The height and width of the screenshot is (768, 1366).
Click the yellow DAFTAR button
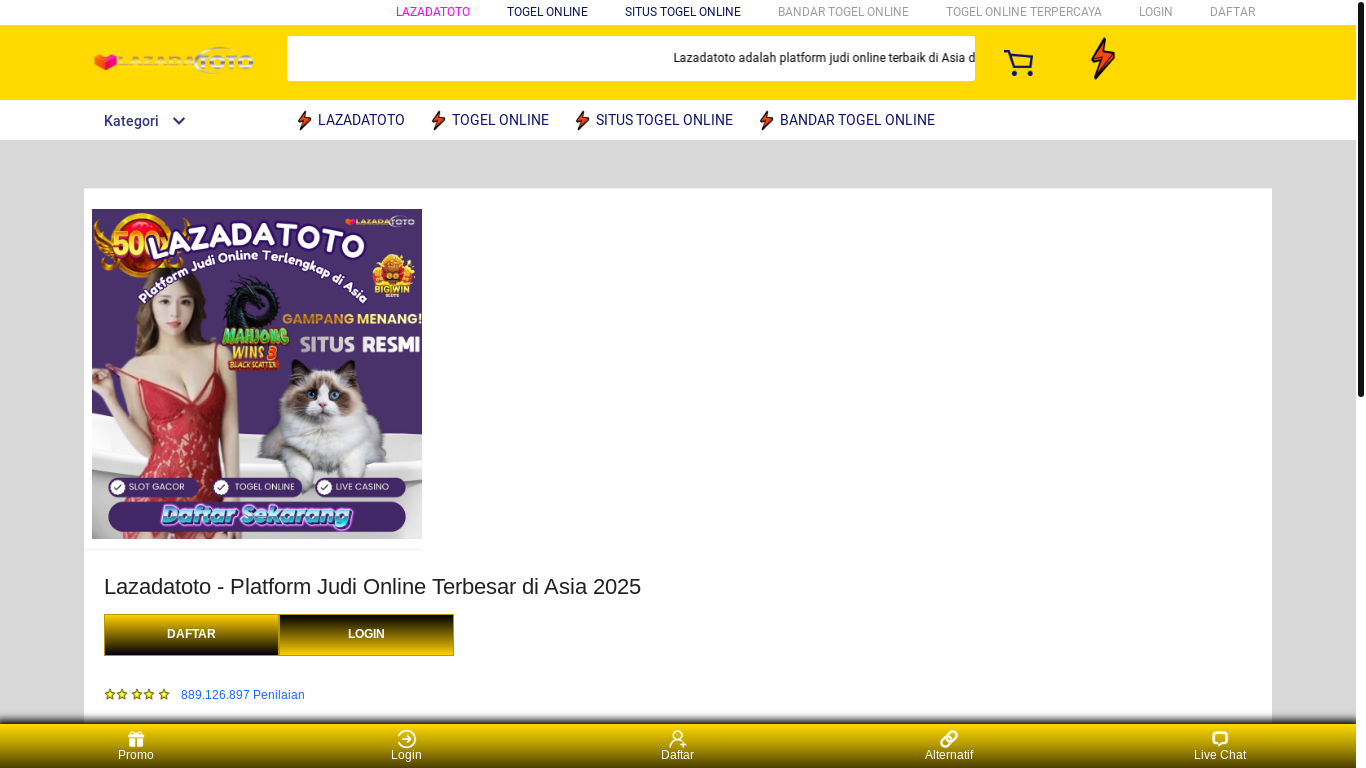(x=191, y=635)
